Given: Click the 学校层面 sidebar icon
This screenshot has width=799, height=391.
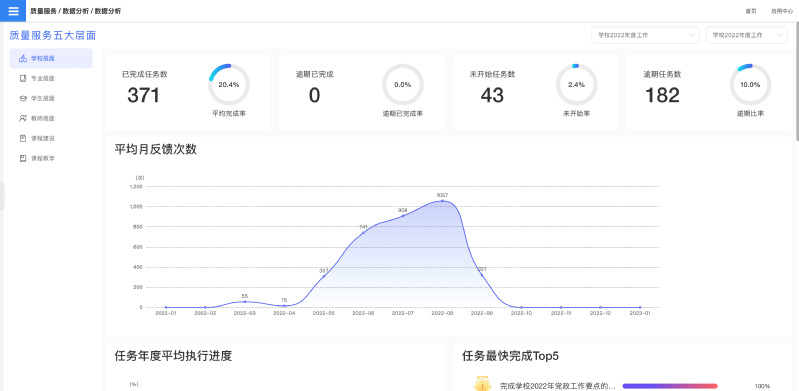Looking at the screenshot, I should tap(22, 59).
